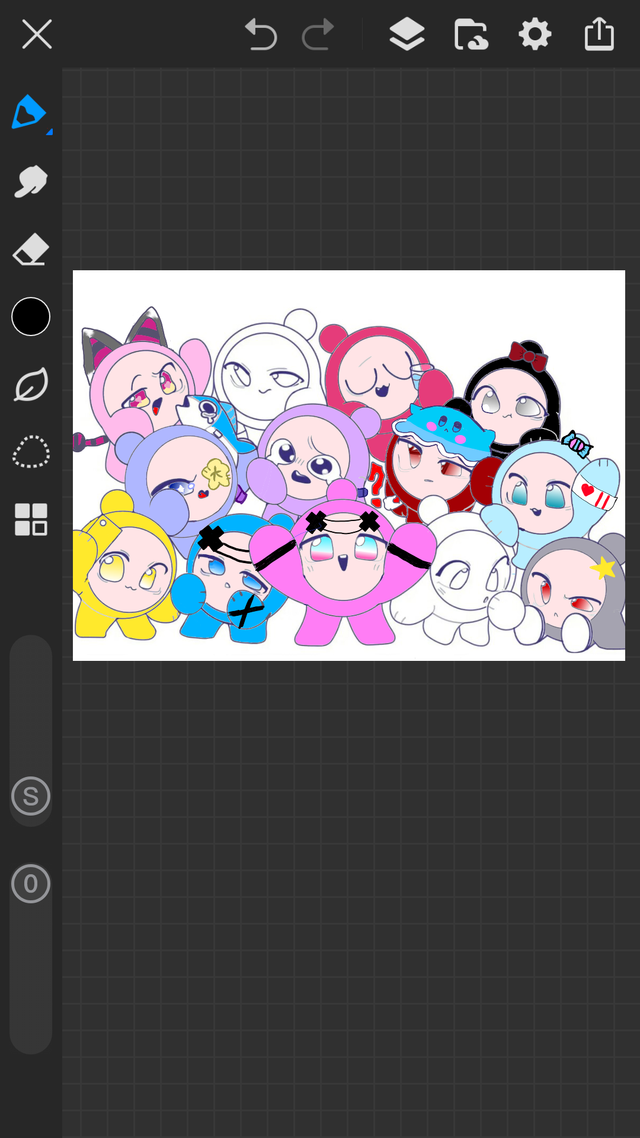Screen dimensions: 640x1138
Task: Tap the share export icon
Action: click(x=598, y=35)
